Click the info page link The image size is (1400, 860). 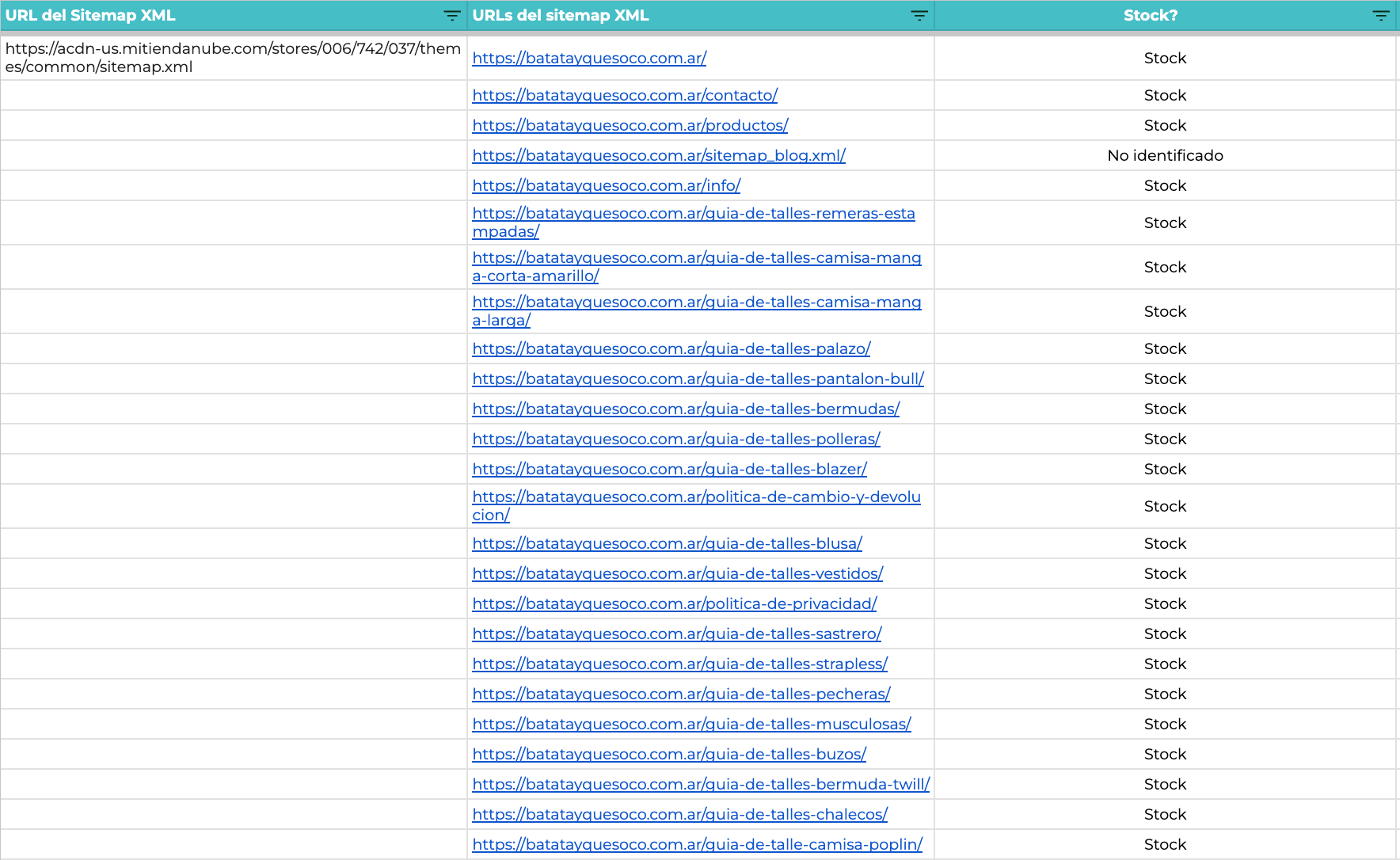(607, 185)
